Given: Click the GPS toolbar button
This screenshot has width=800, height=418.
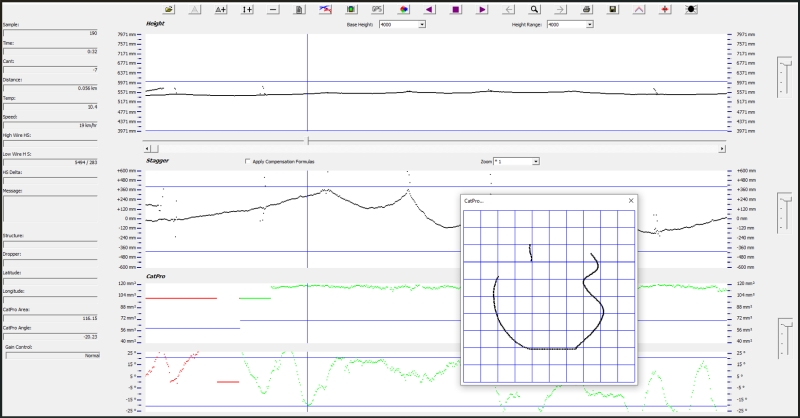Looking at the screenshot, I should click(377, 8).
